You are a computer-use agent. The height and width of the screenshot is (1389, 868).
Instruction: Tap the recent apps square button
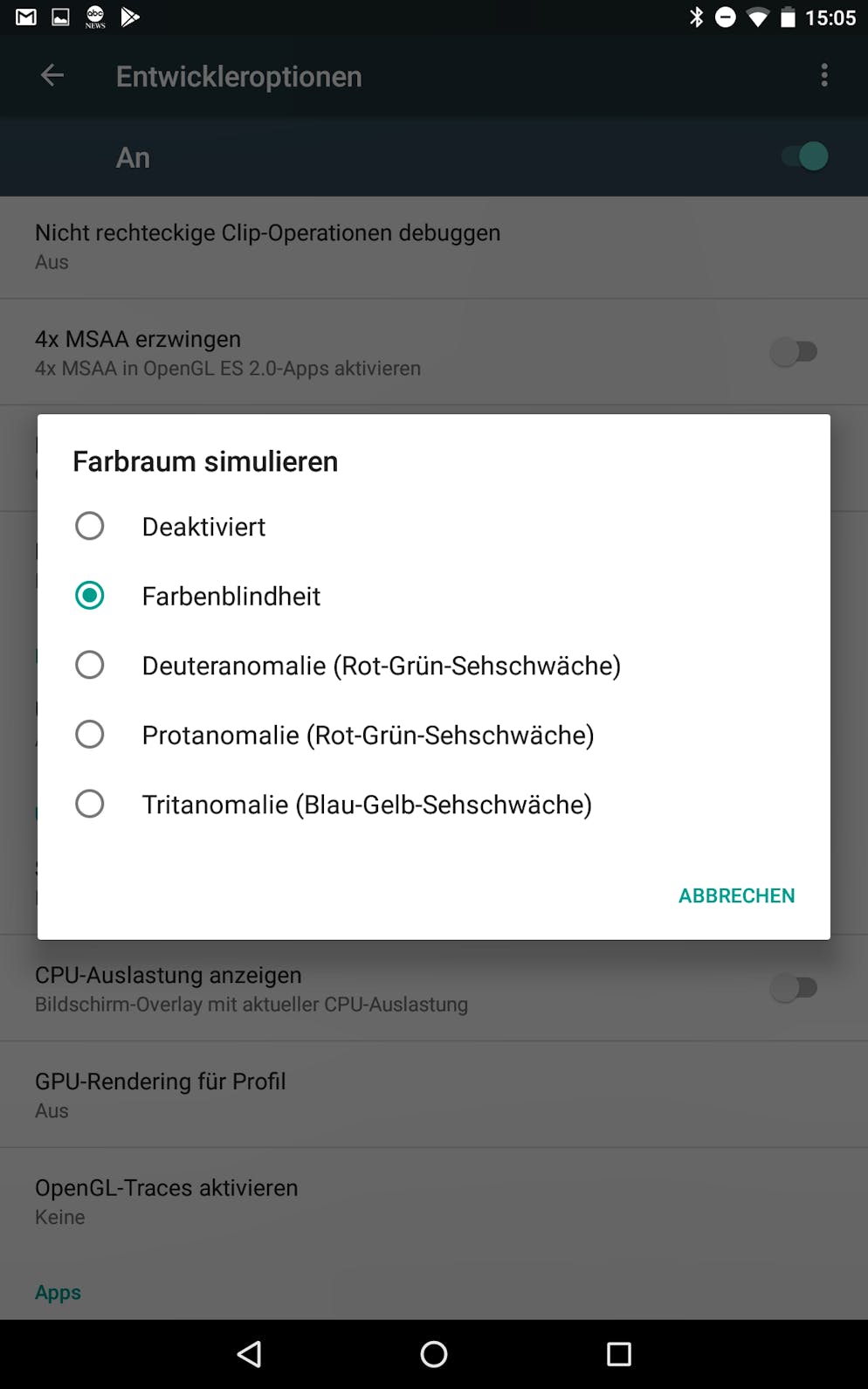point(619,1354)
